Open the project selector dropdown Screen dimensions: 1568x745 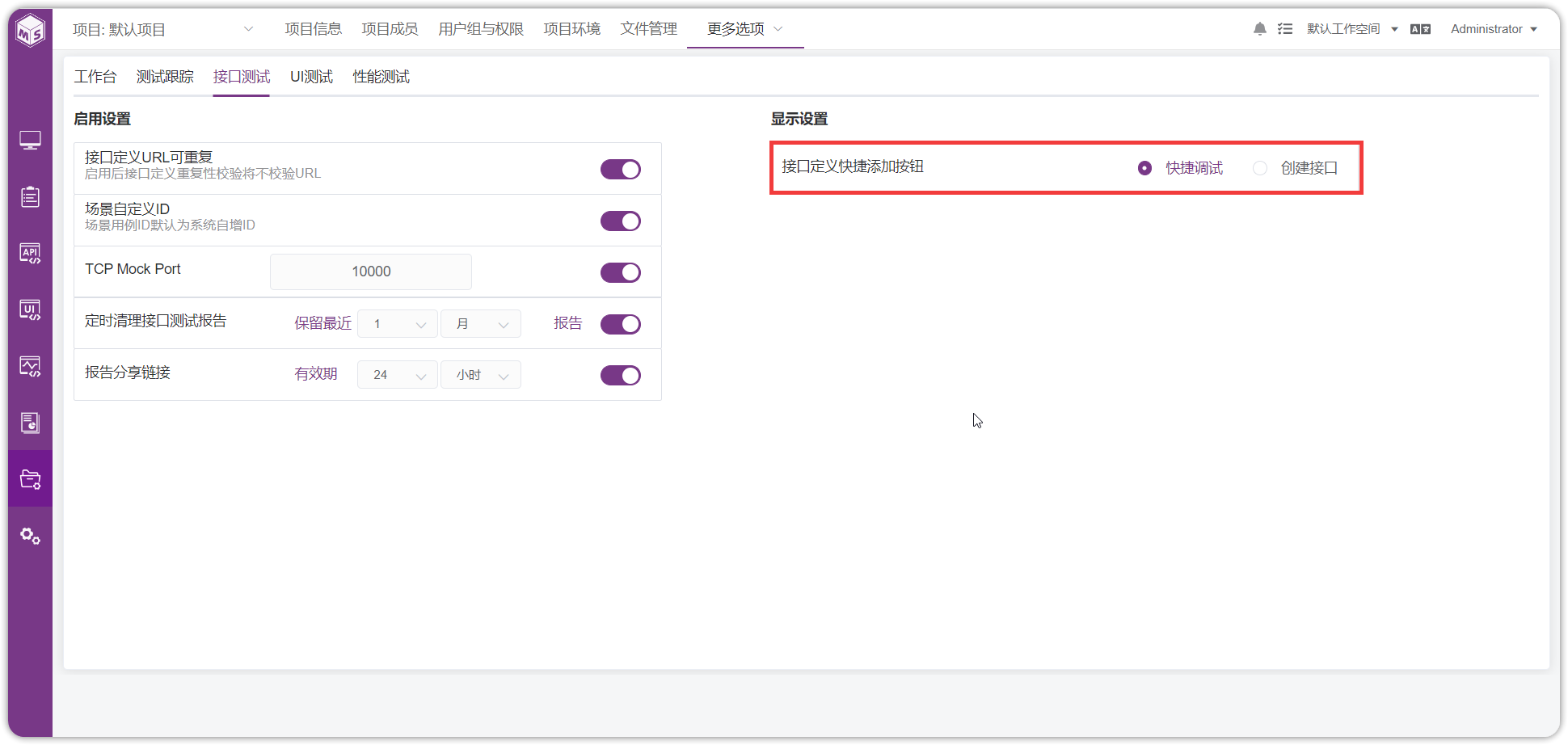point(163,29)
